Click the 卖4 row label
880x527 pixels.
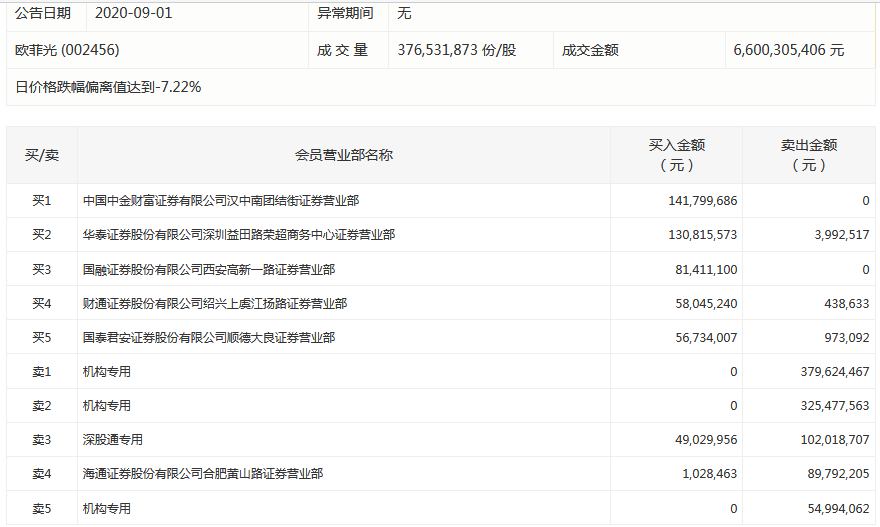pyautogui.click(x=42, y=474)
